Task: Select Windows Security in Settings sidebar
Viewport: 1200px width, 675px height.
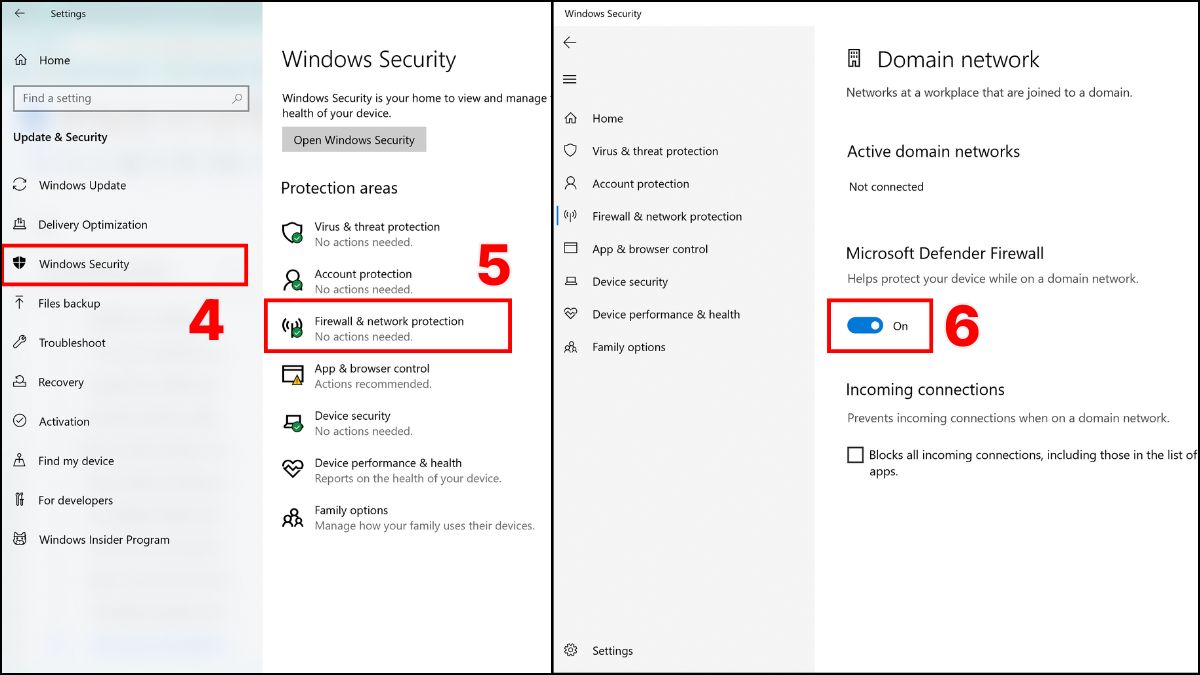Action: tap(84, 264)
